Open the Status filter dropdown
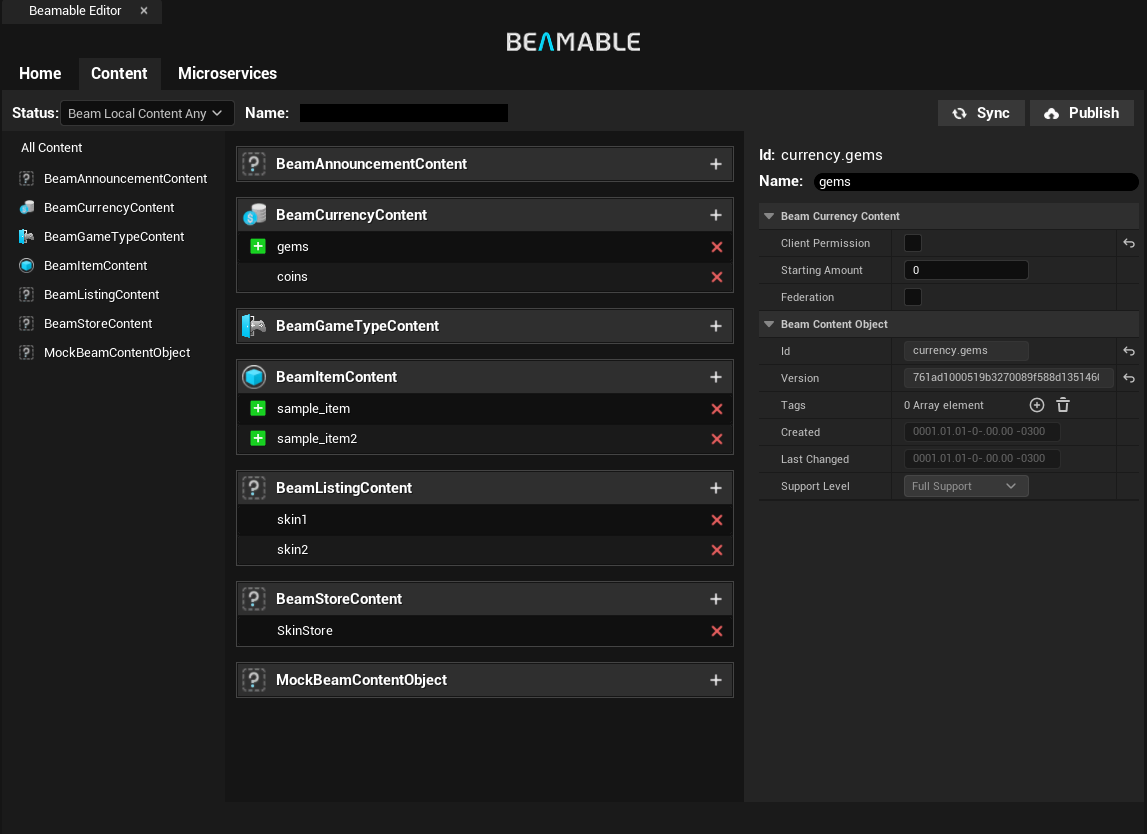This screenshot has height=834, width=1147. click(x=147, y=113)
